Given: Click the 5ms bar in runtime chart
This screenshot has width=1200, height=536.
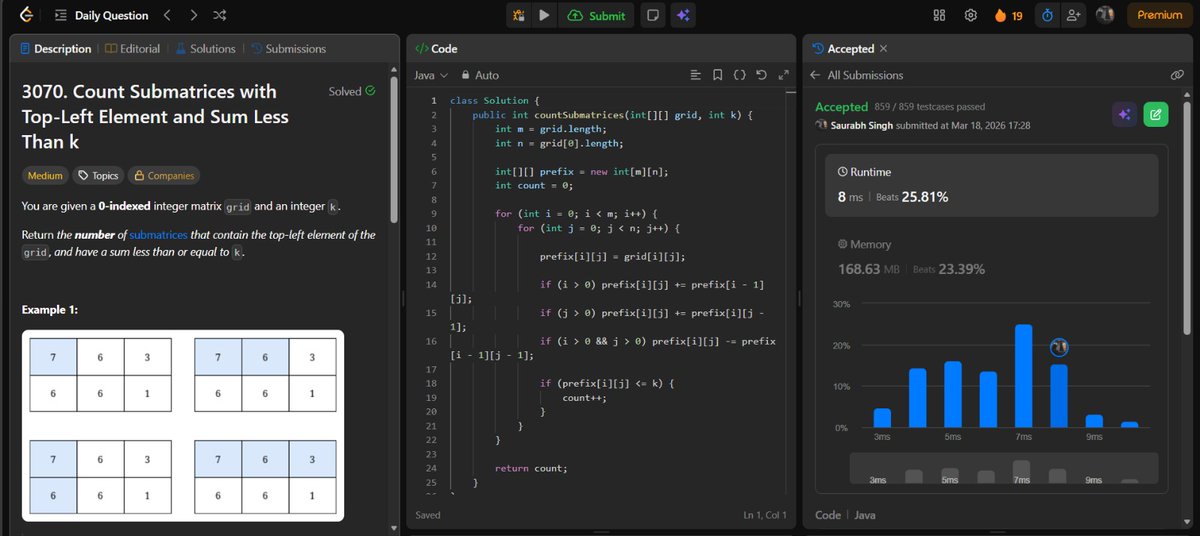Looking at the screenshot, I should click(x=952, y=395).
